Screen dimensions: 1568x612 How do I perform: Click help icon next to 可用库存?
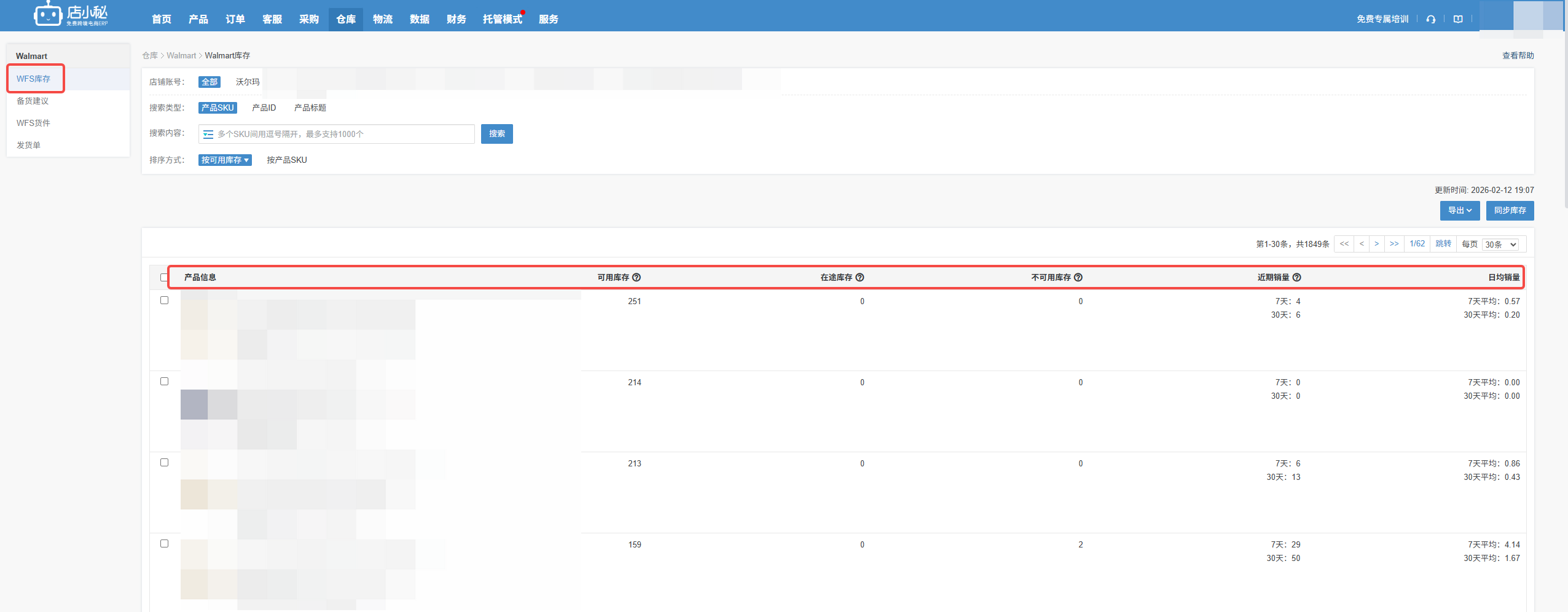(x=637, y=277)
